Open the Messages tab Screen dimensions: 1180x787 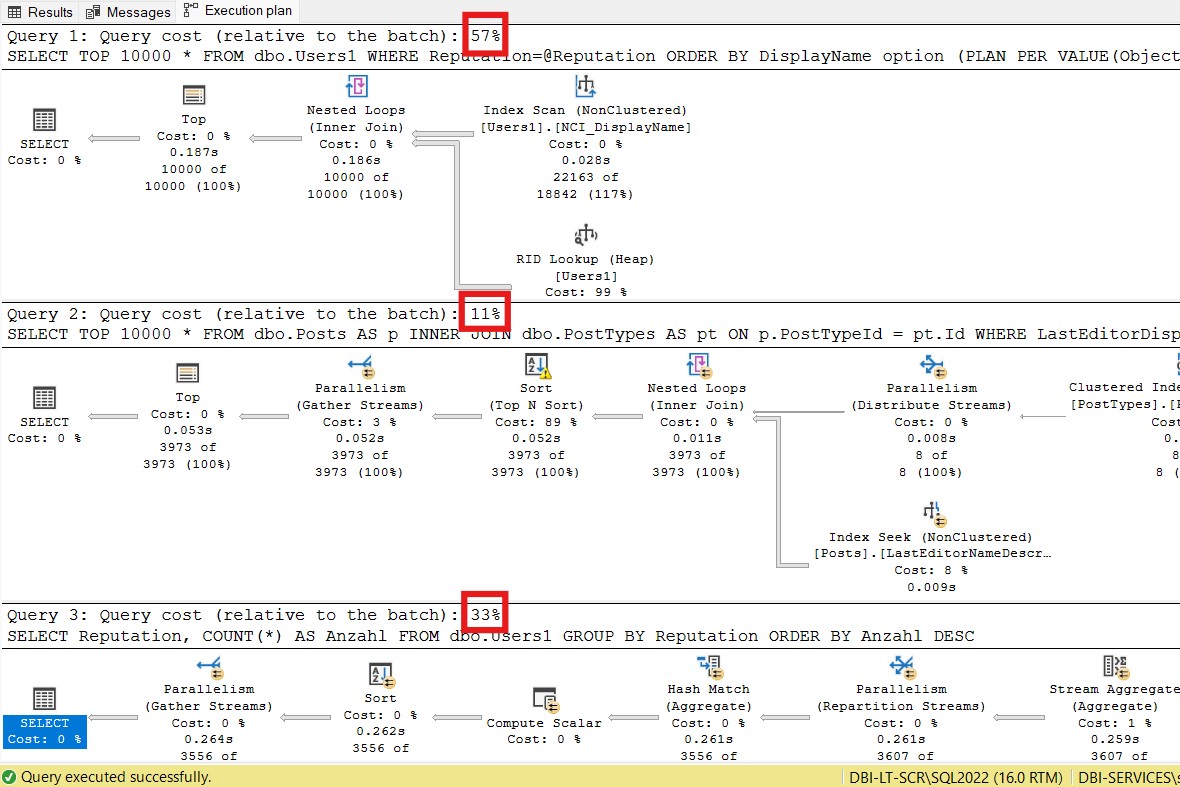(x=128, y=12)
